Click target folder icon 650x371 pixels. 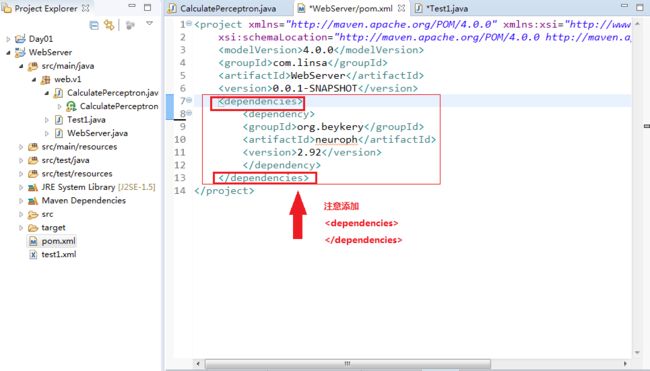(x=33, y=228)
